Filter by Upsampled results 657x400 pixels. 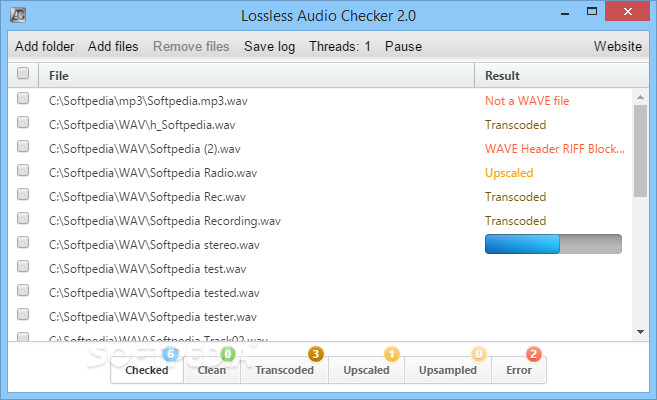[x=448, y=370]
